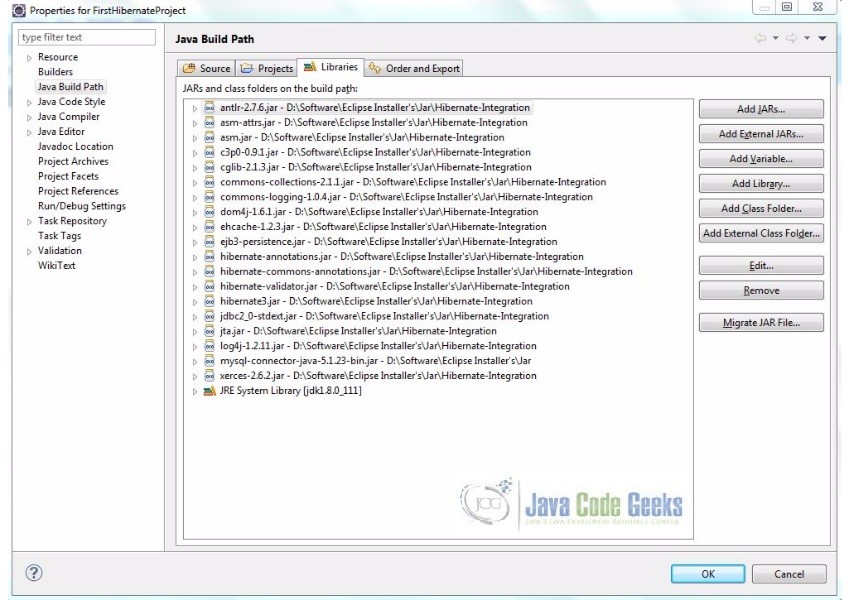Click the jar icon beside jta.jar
The width and height of the screenshot is (849, 600).
209,331
